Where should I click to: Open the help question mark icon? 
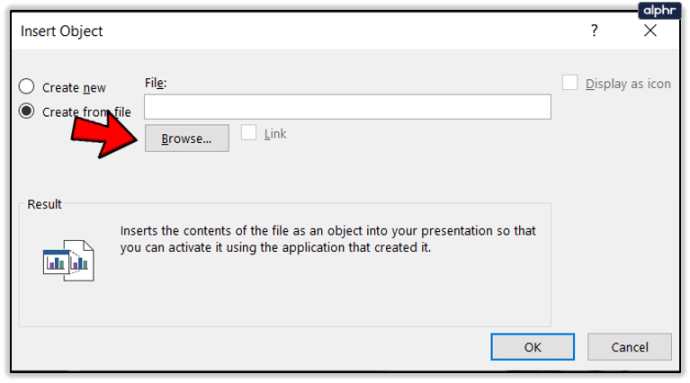click(594, 30)
